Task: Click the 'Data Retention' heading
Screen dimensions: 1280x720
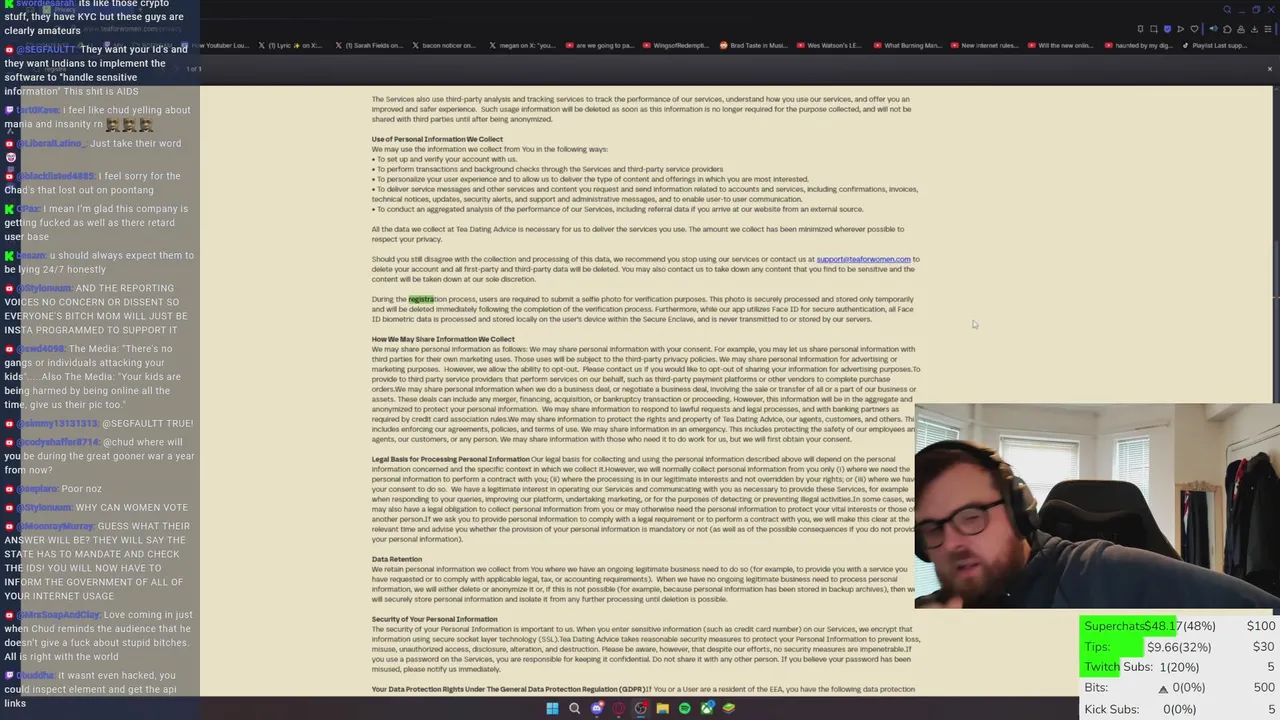Action: (397, 559)
